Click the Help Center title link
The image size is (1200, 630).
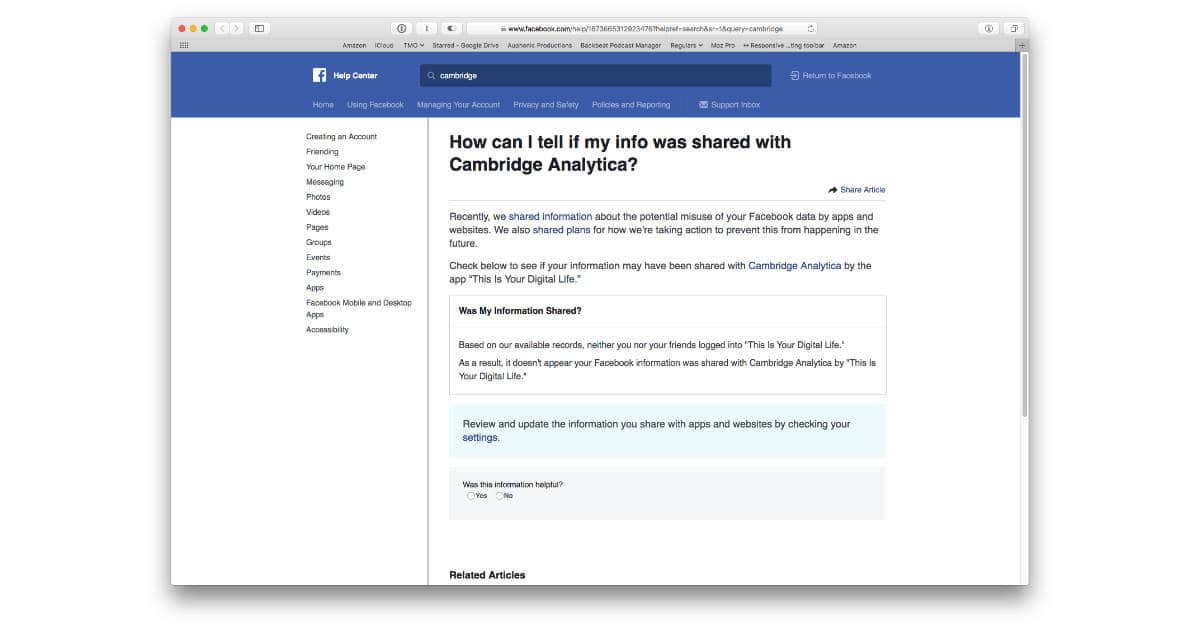pyautogui.click(x=355, y=75)
